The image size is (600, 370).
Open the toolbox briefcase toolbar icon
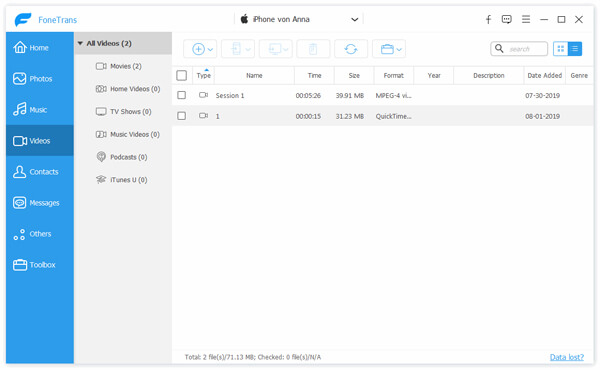tap(387, 49)
